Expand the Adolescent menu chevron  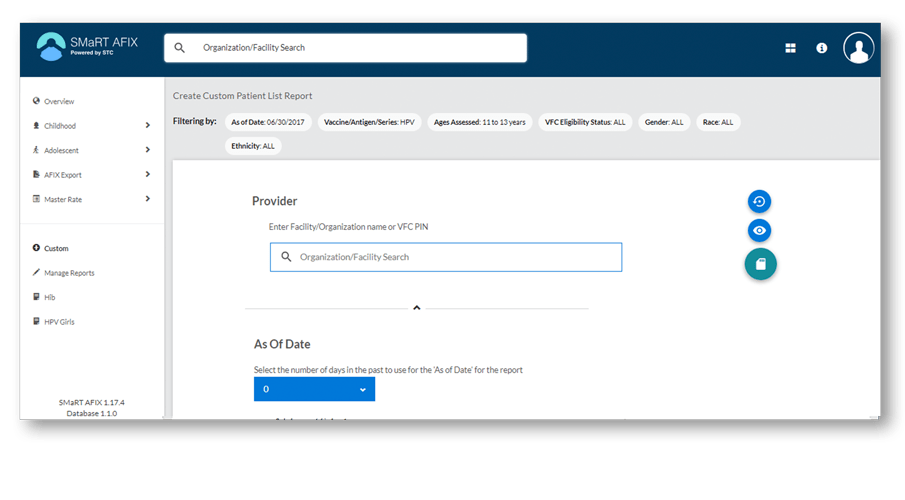tap(148, 150)
